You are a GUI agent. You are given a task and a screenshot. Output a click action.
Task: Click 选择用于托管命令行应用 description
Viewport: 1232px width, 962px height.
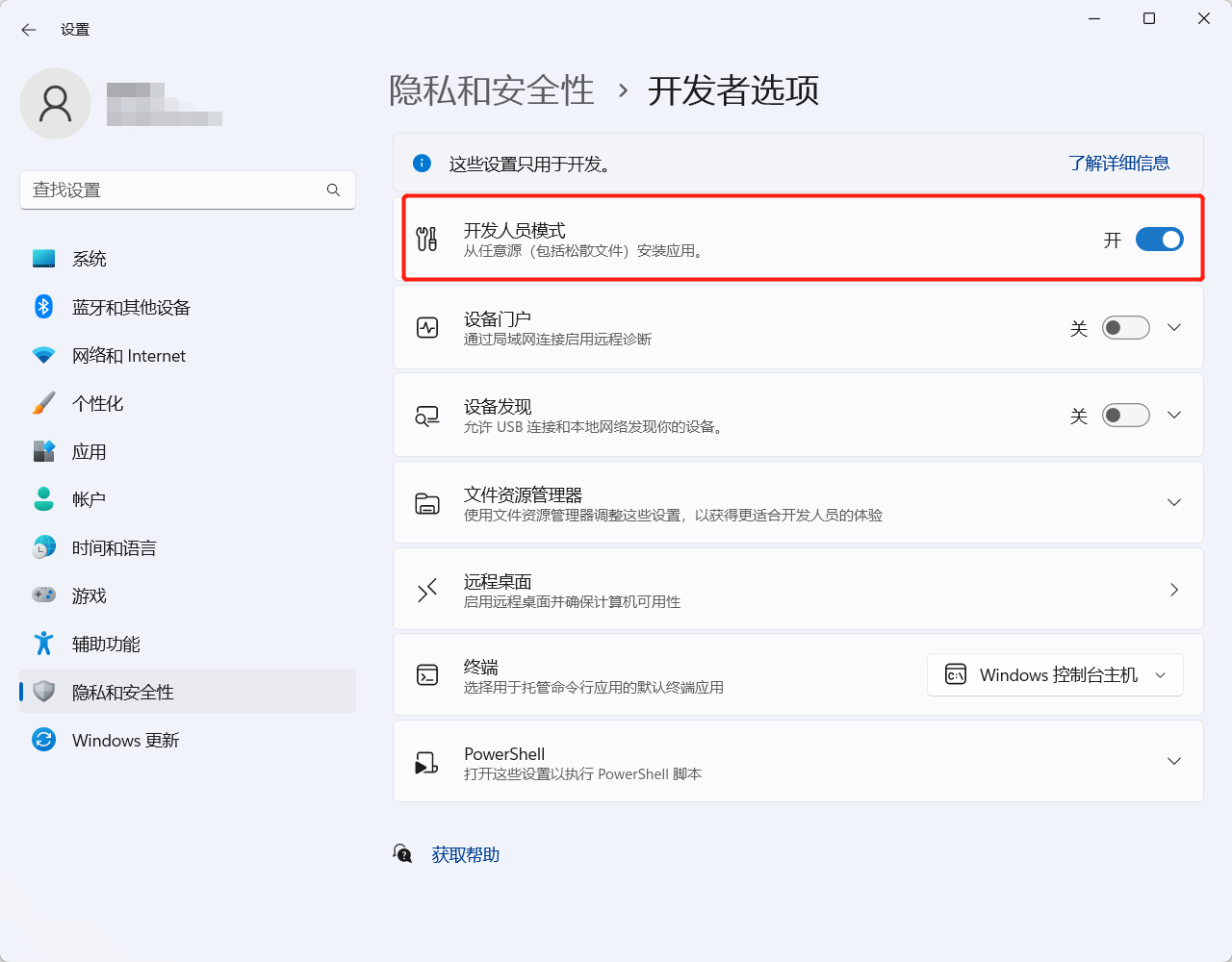click(594, 688)
